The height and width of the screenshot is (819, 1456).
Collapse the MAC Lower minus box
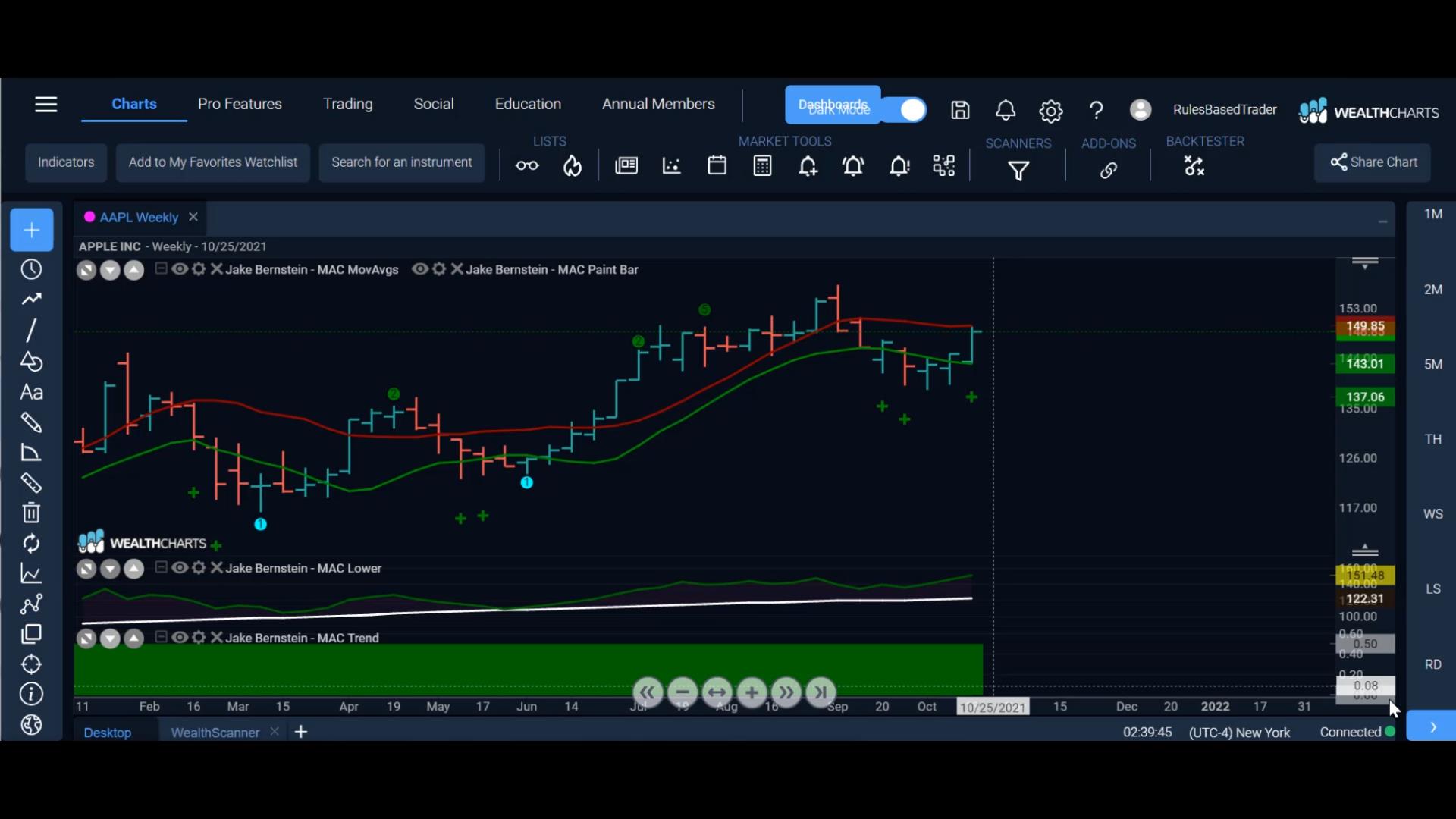[x=161, y=567]
